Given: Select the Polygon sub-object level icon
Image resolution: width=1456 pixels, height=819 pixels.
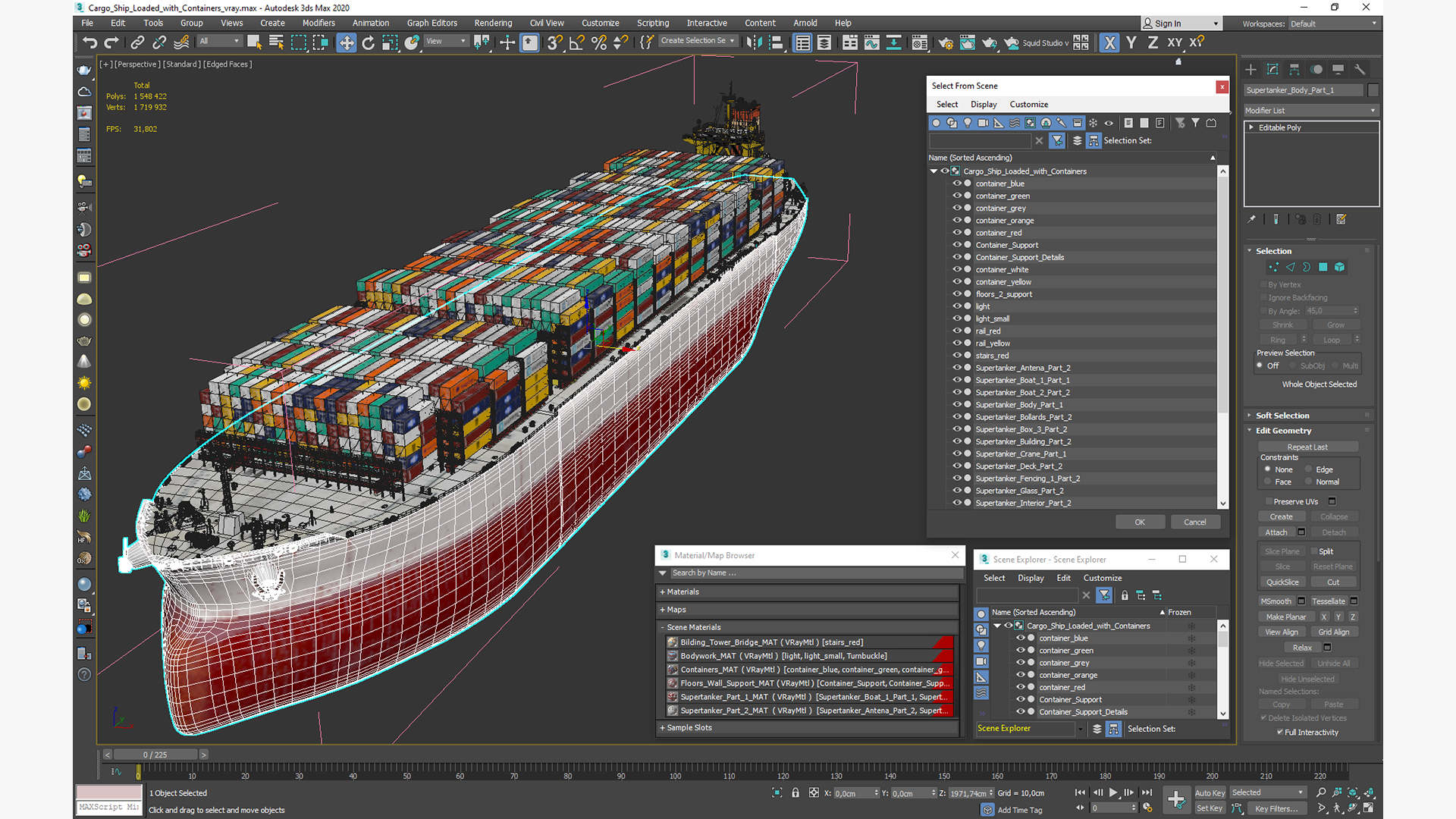Looking at the screenshot, I should pyautogui.click(x=1323, y=267).
